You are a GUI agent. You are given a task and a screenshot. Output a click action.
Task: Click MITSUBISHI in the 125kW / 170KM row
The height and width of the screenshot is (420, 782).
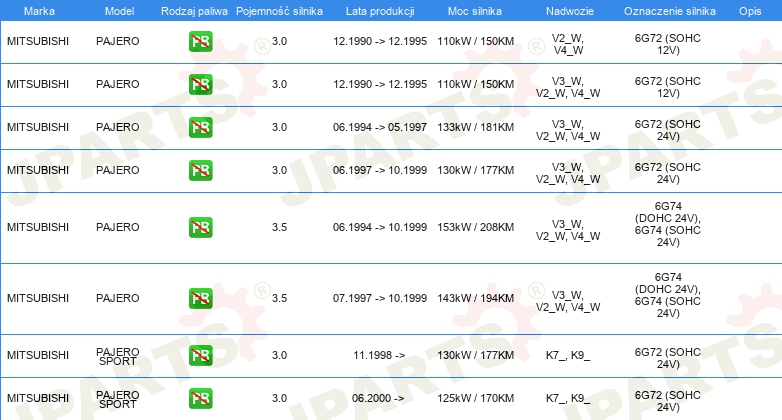pyautogui.click(x=38, y=398)
